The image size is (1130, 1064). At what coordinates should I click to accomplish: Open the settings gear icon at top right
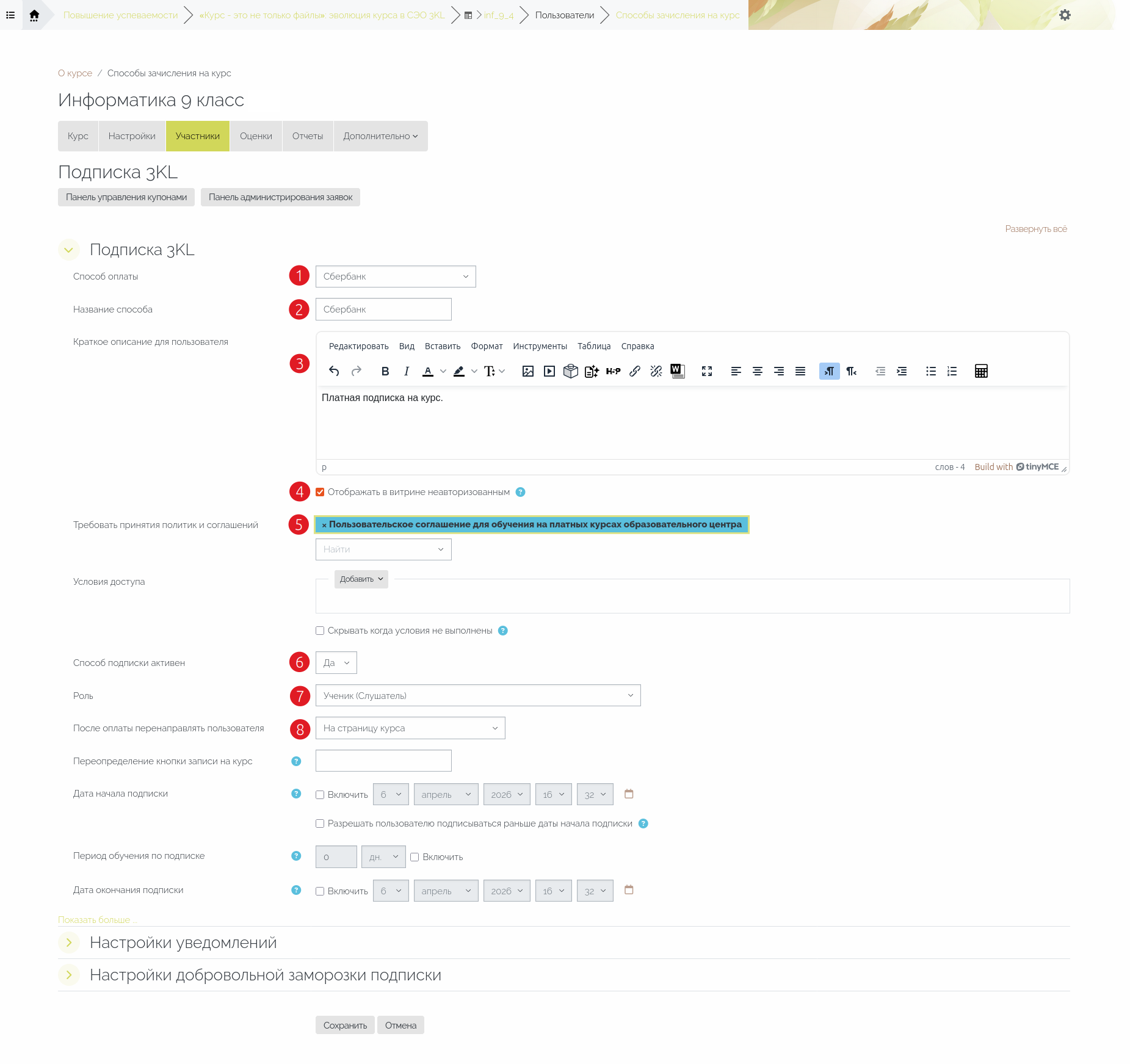click(x=1065, y=15)
